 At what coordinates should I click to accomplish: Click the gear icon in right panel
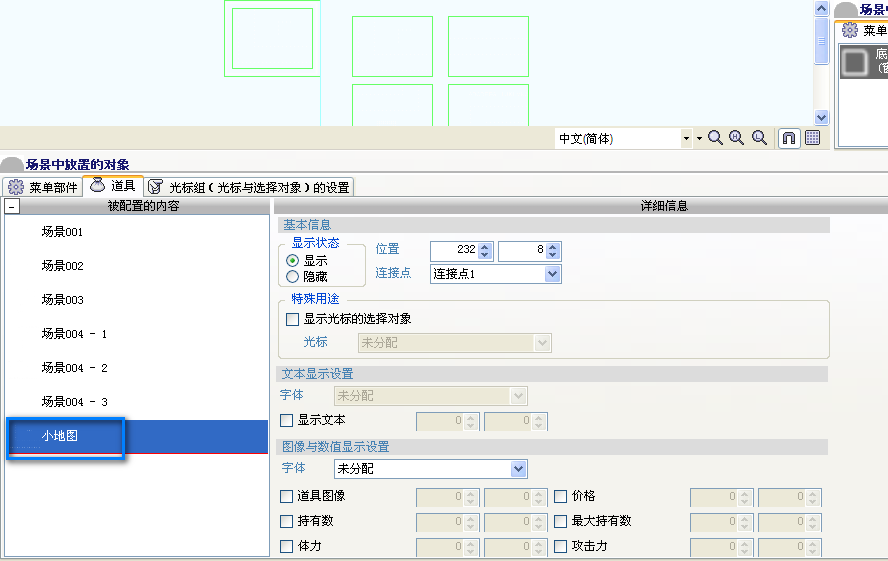(x=849, y=30)
